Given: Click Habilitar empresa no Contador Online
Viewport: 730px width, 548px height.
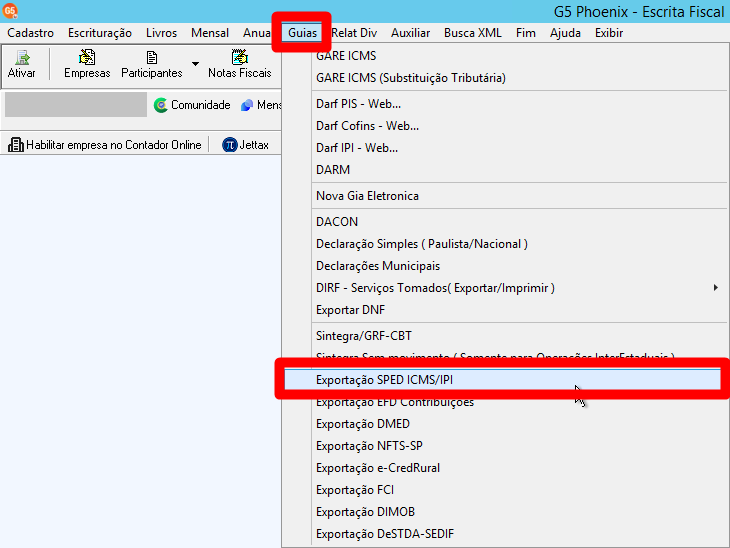Looking at the screenshot, I should (105, 145).
